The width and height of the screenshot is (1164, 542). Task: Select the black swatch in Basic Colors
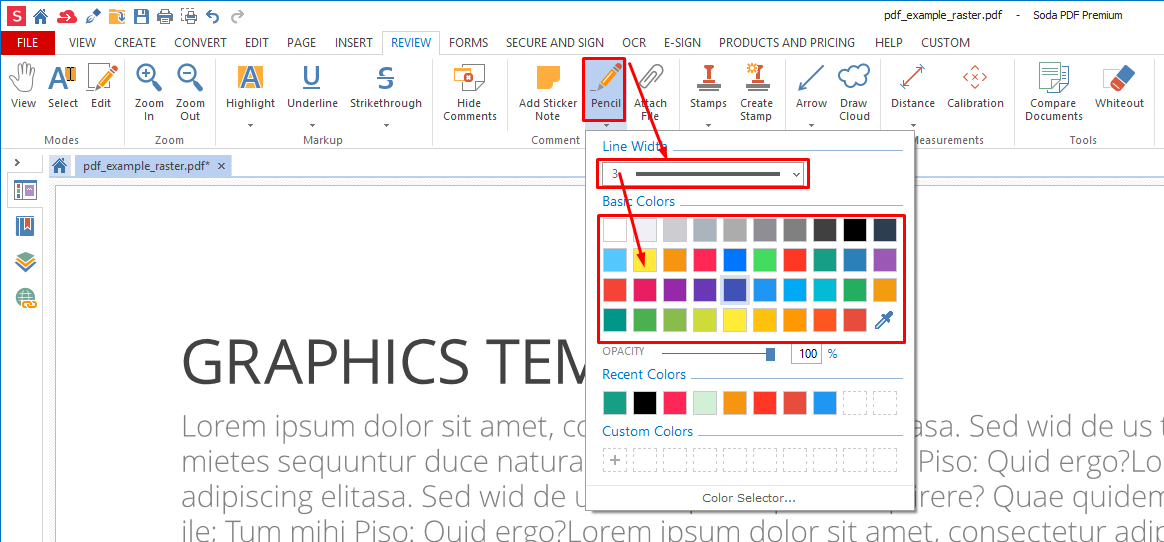click(x=854, y=230)
